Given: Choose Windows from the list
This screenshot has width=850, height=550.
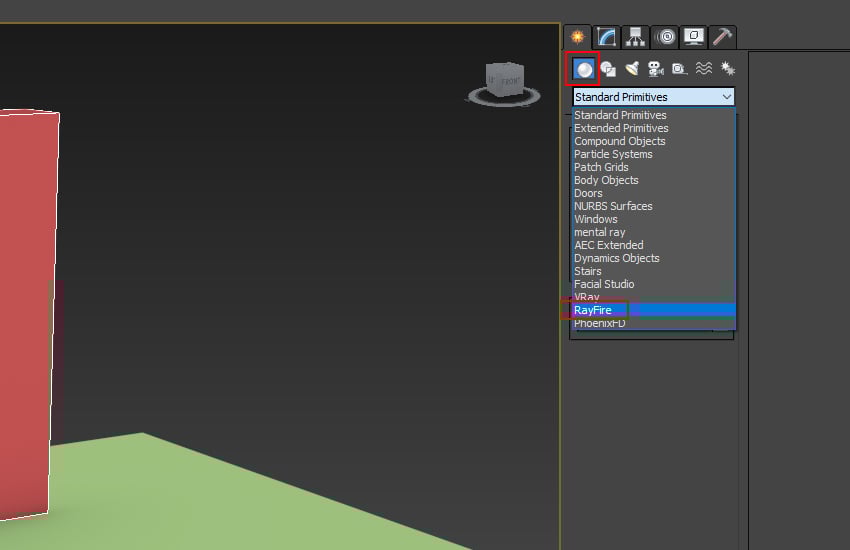Looking at the screenshot, I should click(654, 219).
